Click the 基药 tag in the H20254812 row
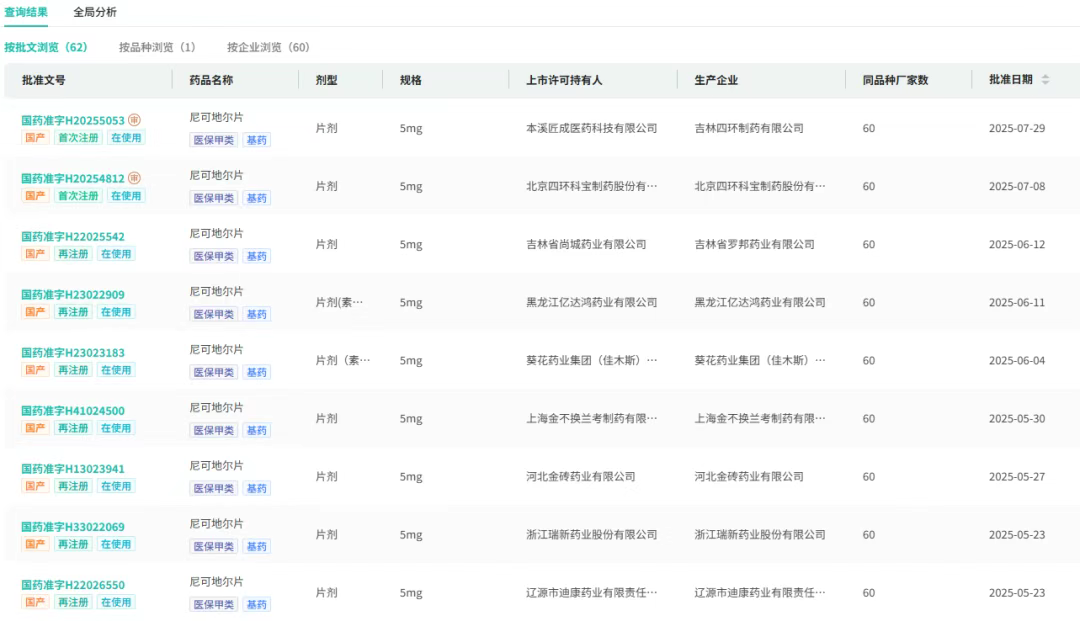Image resolution: width=1080 pixels, height=621 pixels. point(257,198)
